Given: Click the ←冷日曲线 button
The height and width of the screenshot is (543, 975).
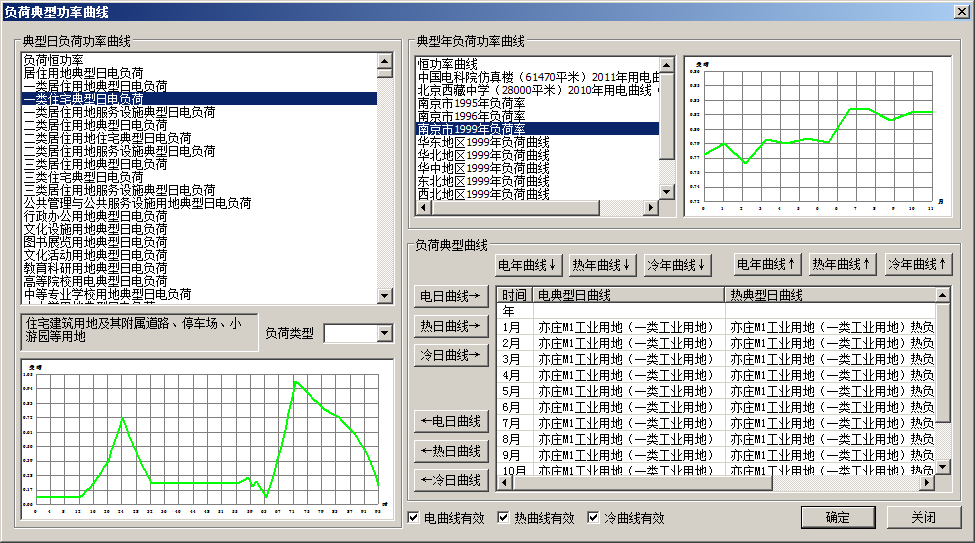Looking at the screenshot, I should tap(450, 481).
